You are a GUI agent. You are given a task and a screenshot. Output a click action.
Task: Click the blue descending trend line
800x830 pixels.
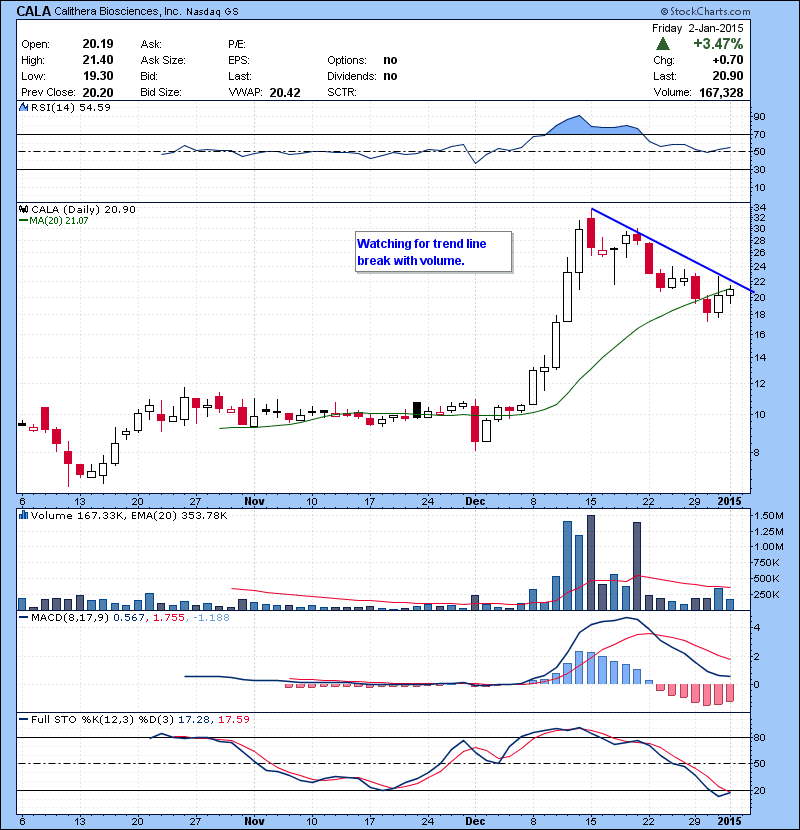672,250
